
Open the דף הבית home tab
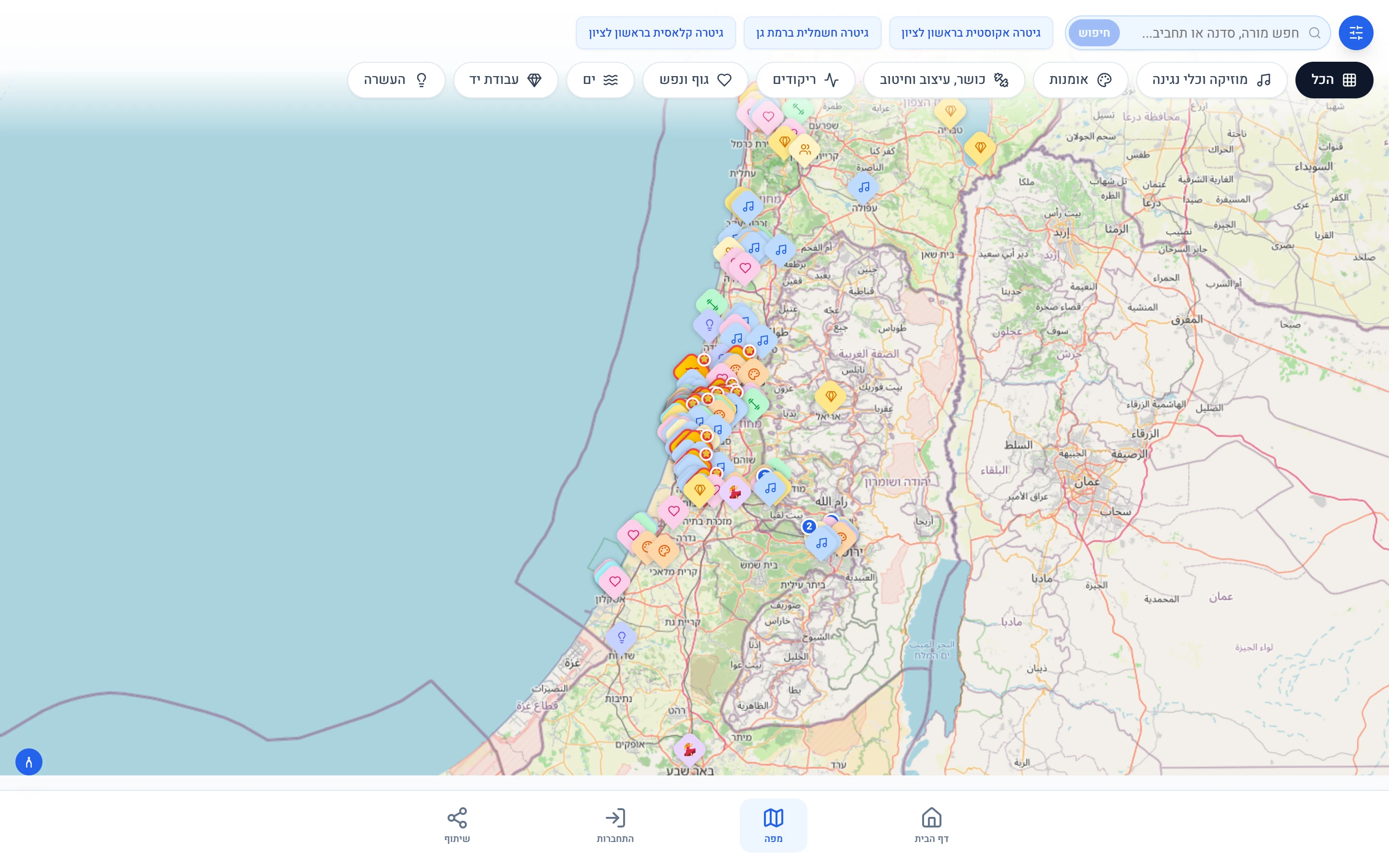pyautogui.click(x=931, y=825)
